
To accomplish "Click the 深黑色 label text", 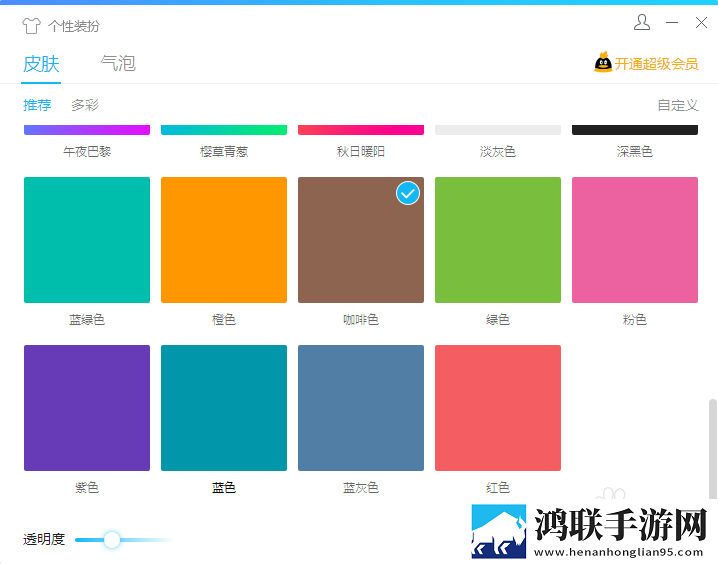I will pyautogui.click(x=635, y=152).
